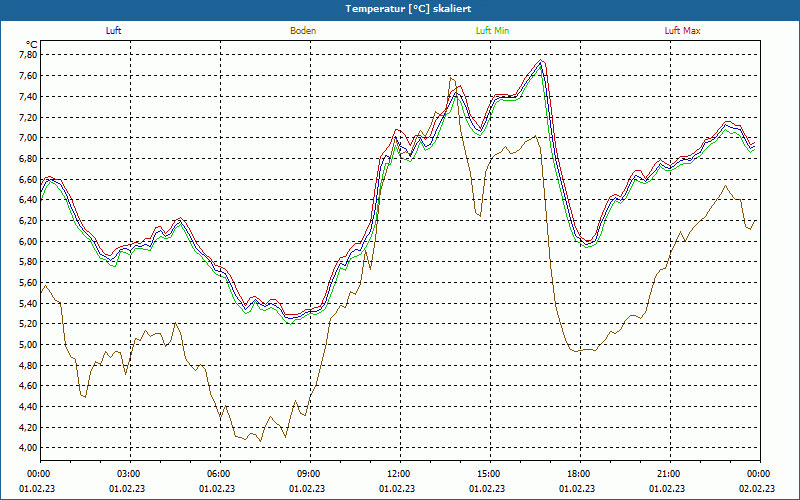Viewport: 800px width, 500px height.
Task: Click the green "Luft Min" legend label
Action: pos(492,31)
